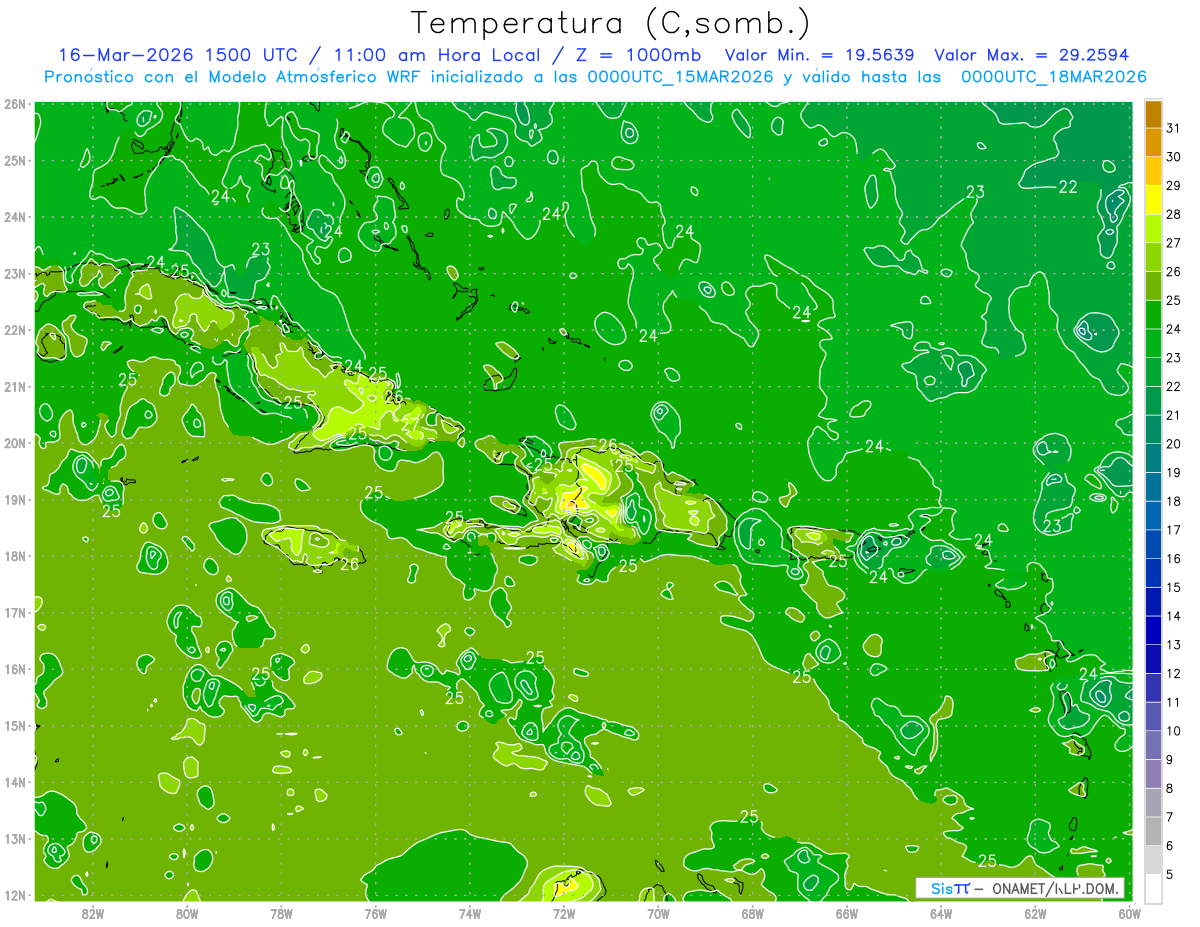Click the 12N latitude axis label
Image resolution: width=1200 pixels, height=927 pixels.
tap(15, 895)
